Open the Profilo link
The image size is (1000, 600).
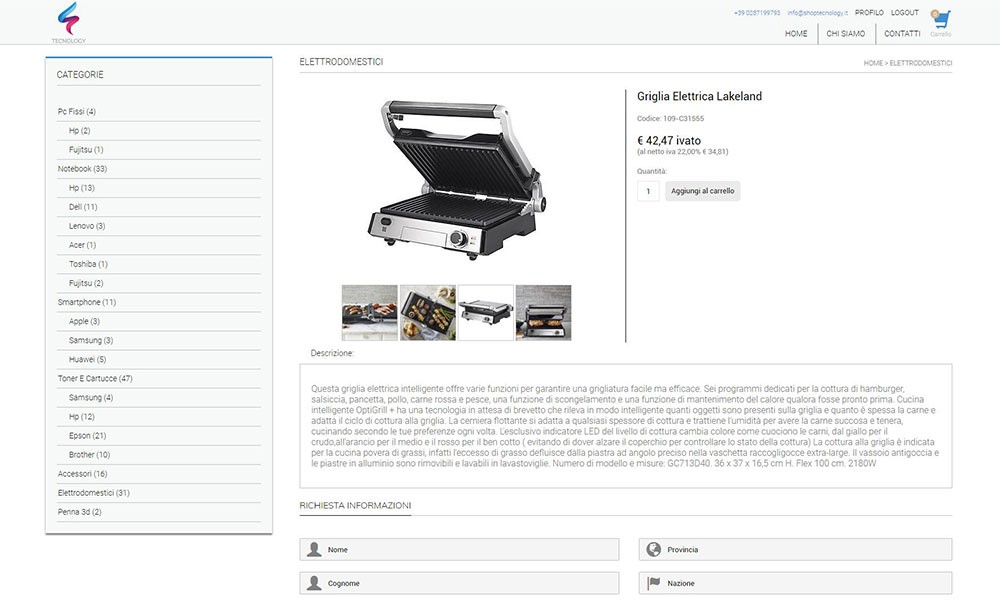[x=869, y=13]
